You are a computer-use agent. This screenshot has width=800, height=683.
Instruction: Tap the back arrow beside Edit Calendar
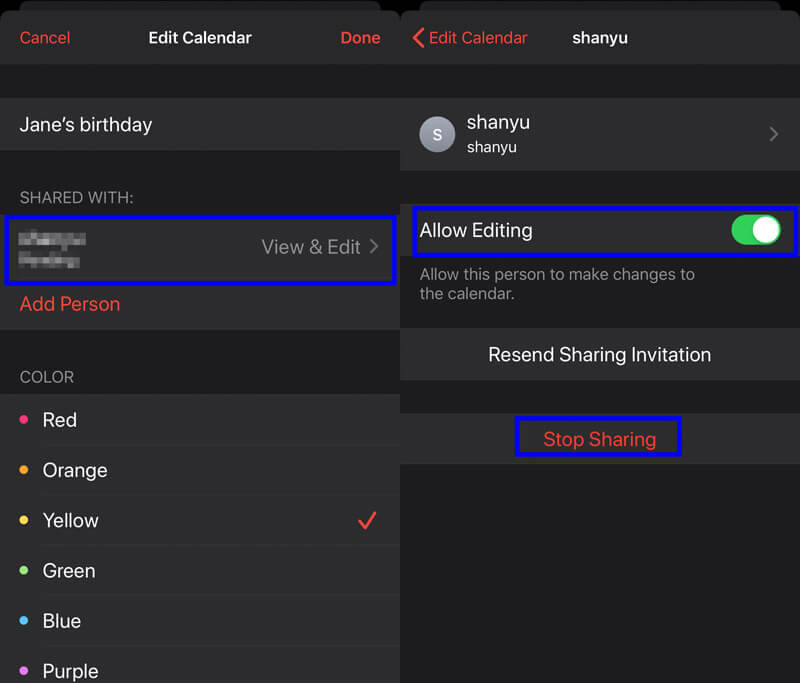pos(418,38)
